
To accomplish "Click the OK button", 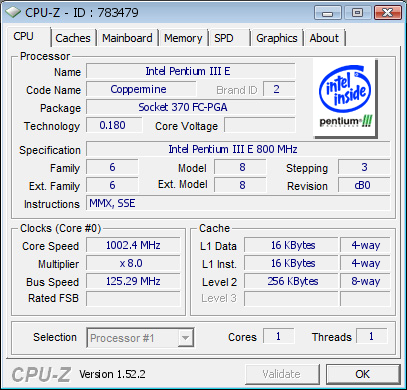I will [363, 374].
